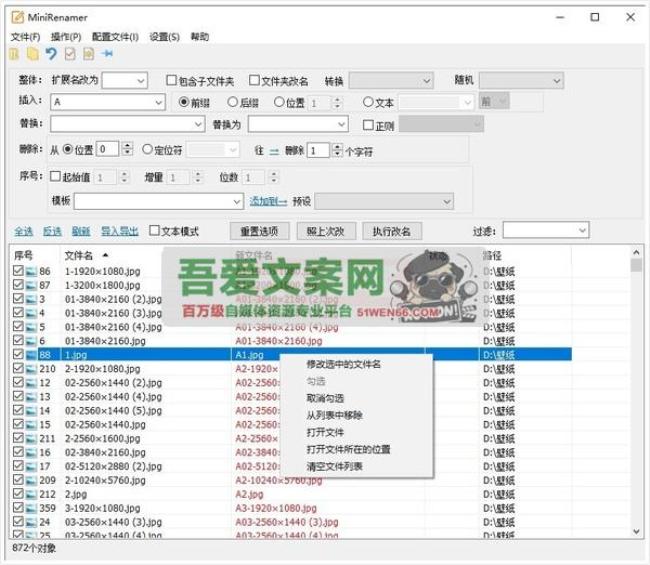Click image icon of row 1-1920×1080.jpg
The height and width of the screenshot is (565, 650).
[31, 272]
